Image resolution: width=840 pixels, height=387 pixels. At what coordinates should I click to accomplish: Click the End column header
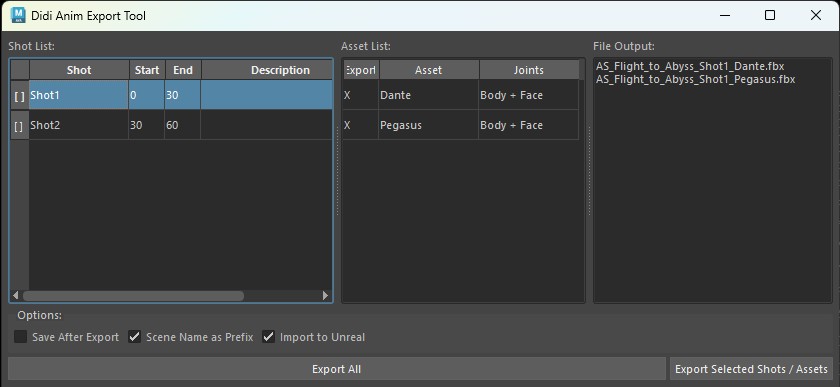pos(183,70)
